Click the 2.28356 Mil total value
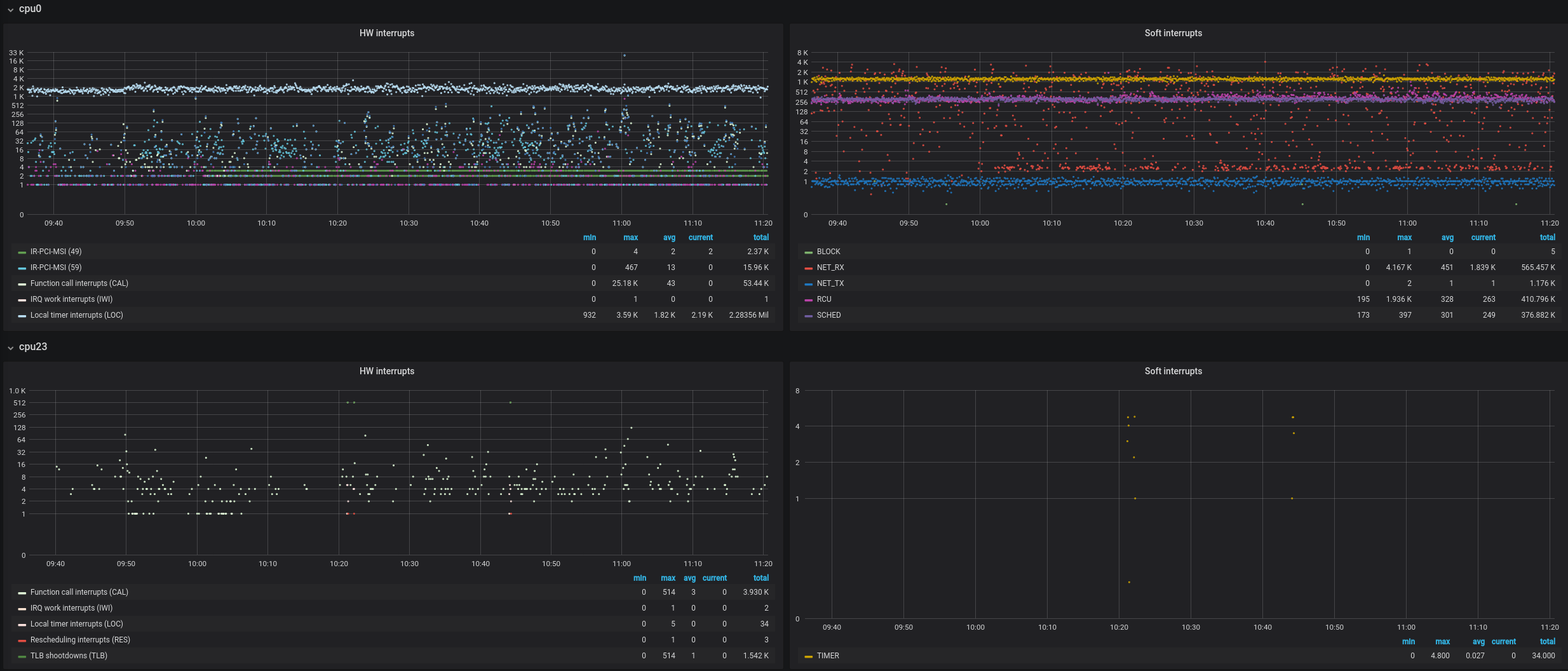This screenshot has width=1568, height=671. [x=748, y=315]
